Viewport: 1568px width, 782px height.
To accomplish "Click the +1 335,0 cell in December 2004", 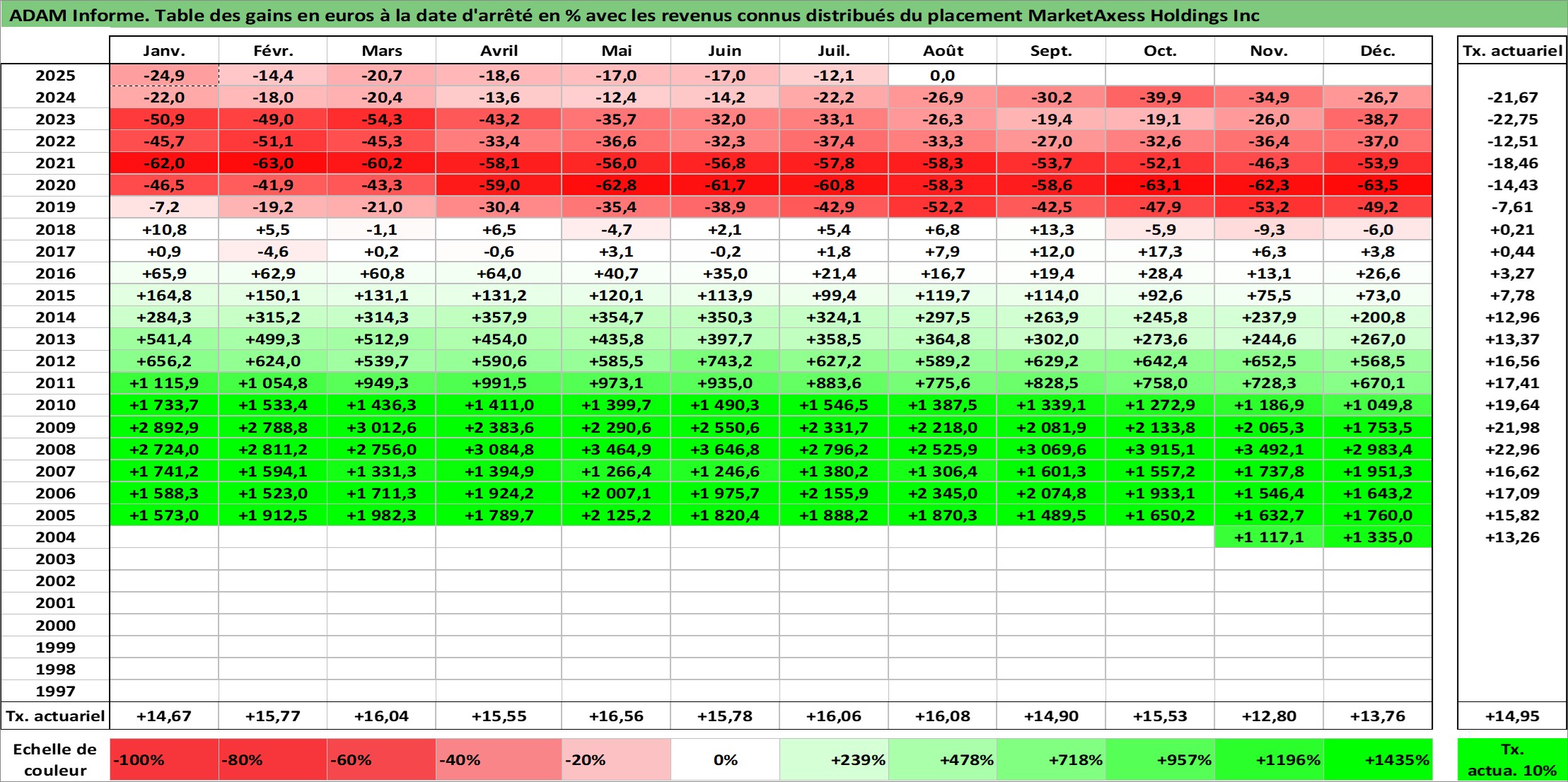I will [x=1378, y=537].
